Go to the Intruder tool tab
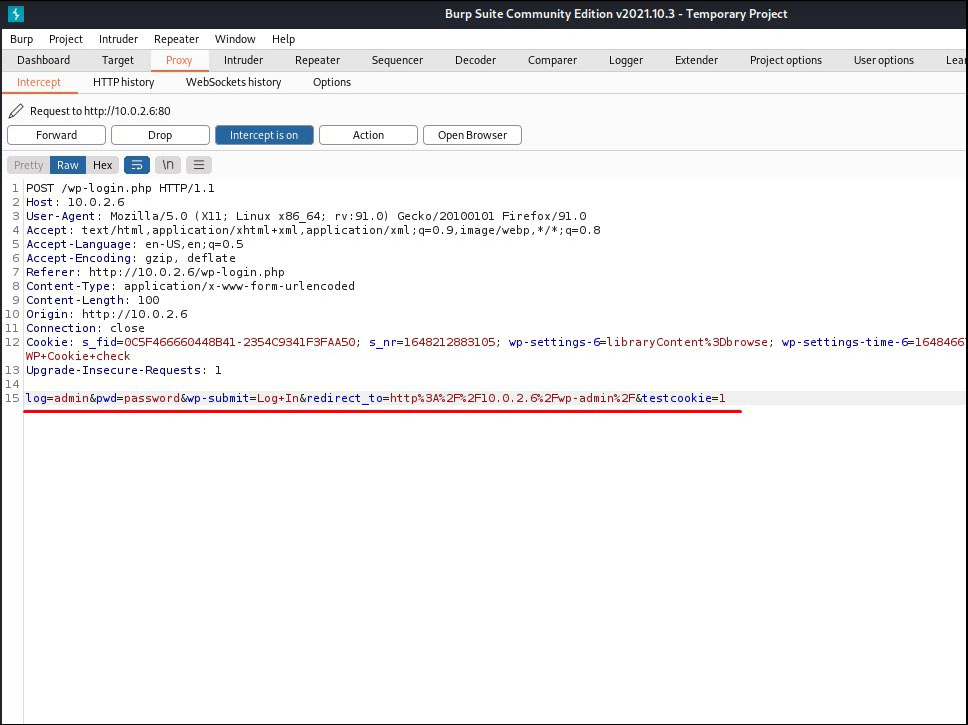Viewport: 968px width, 725px height. 243,61
